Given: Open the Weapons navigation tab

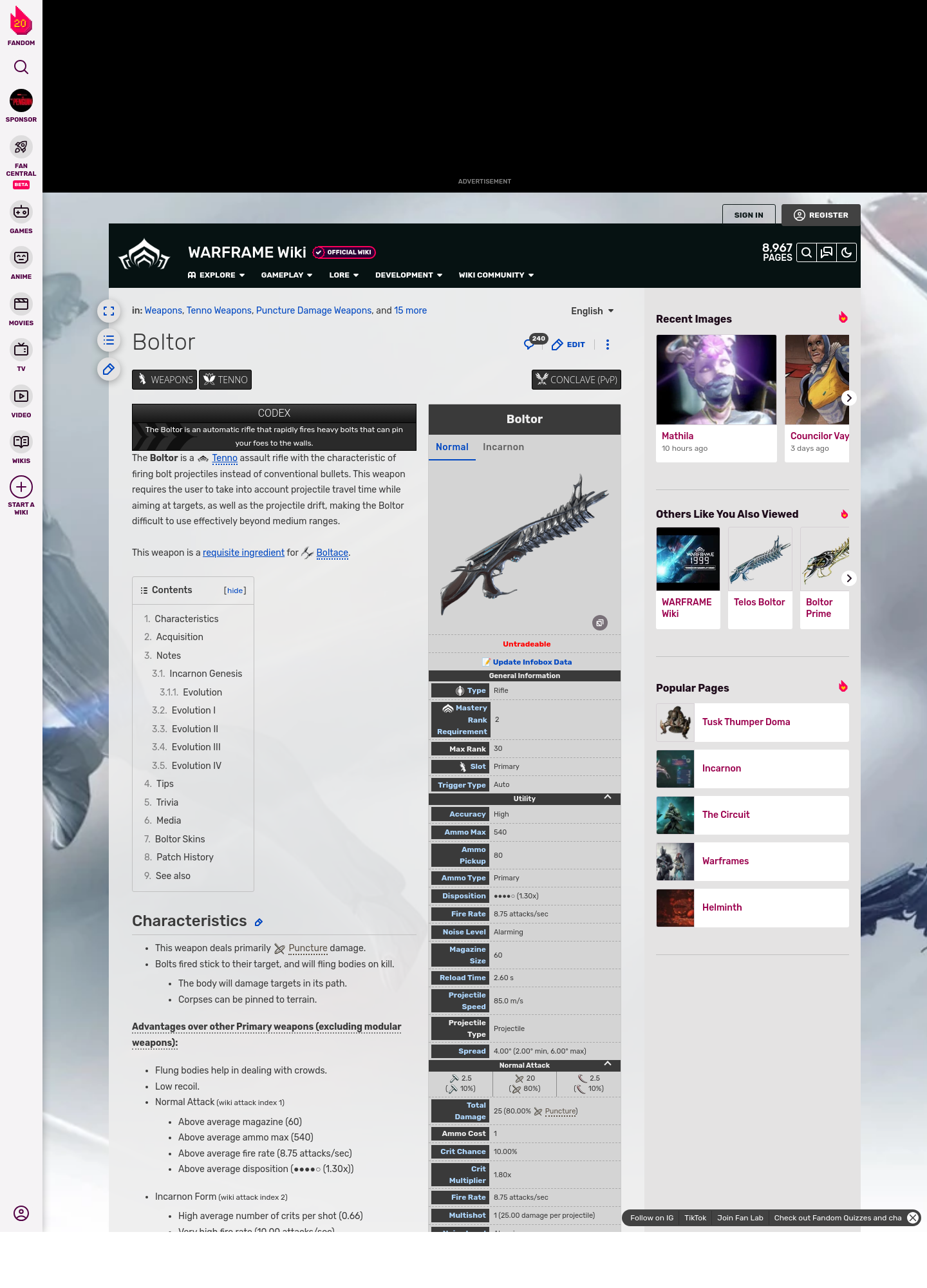Looking at the screenshot, I should 164,380.
